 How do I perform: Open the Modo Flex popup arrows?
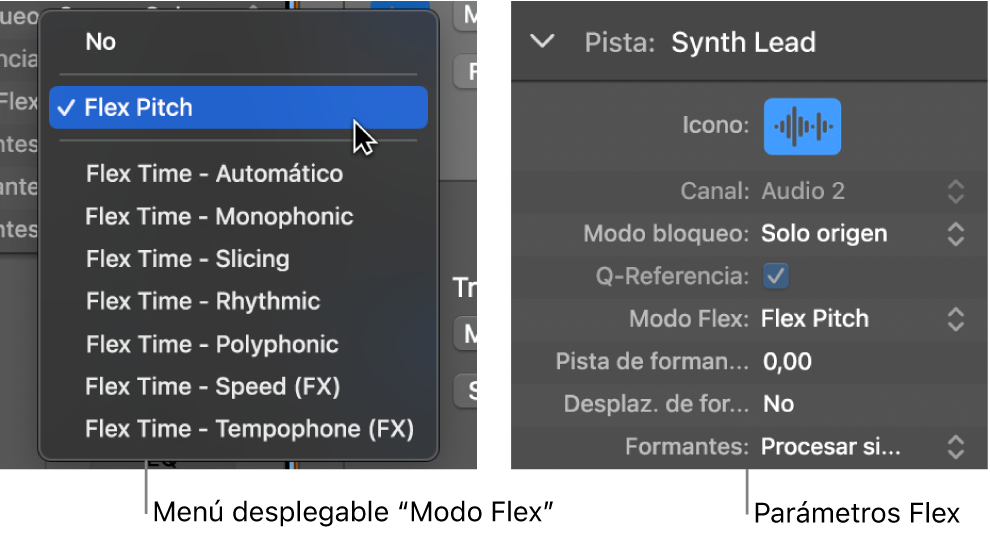955,319
